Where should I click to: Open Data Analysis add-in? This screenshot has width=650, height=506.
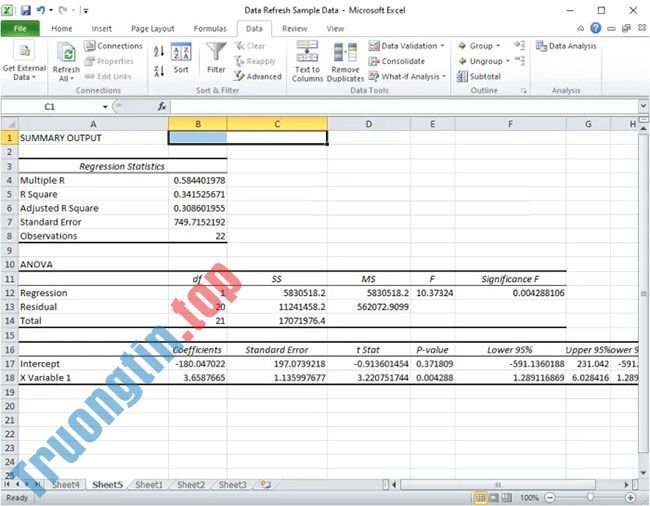point(566,46)
